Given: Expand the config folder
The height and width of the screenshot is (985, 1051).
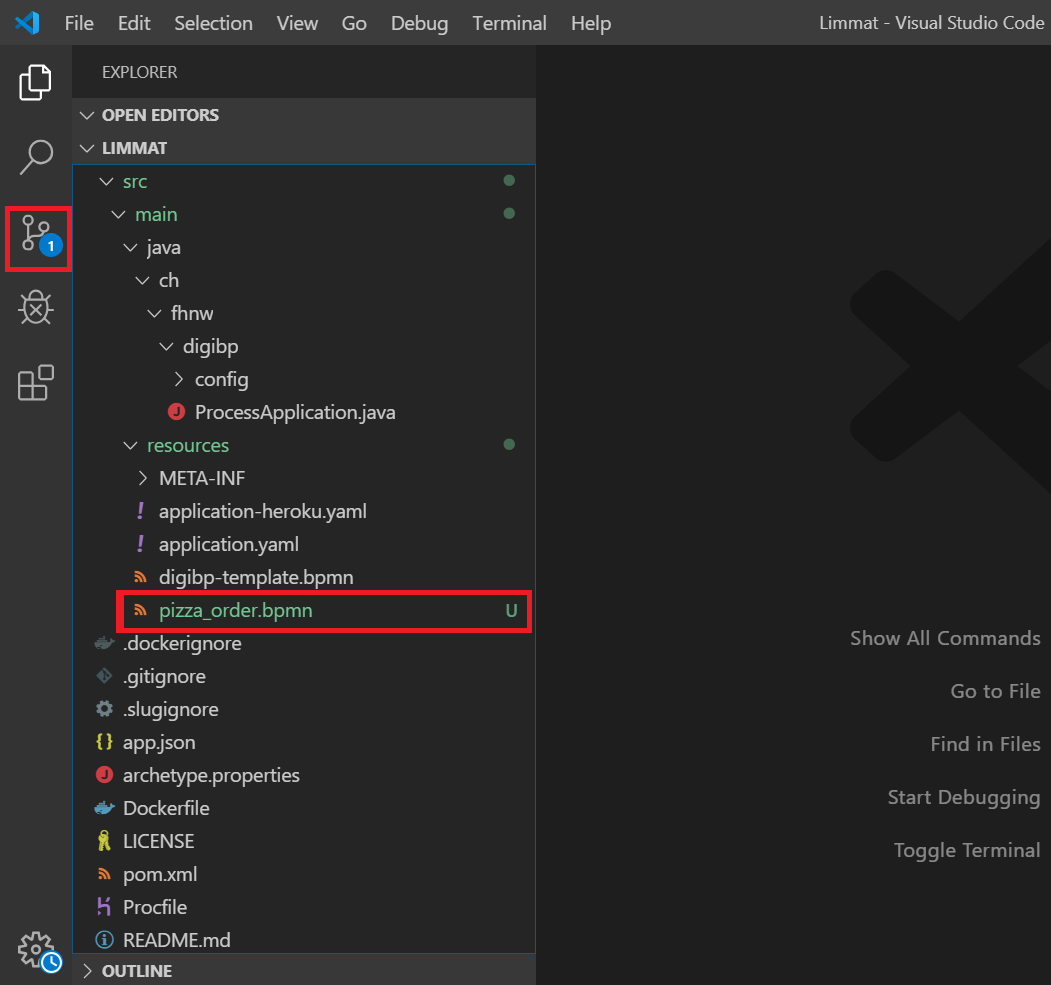Looking at the screenshot, I should coord(179,379).
